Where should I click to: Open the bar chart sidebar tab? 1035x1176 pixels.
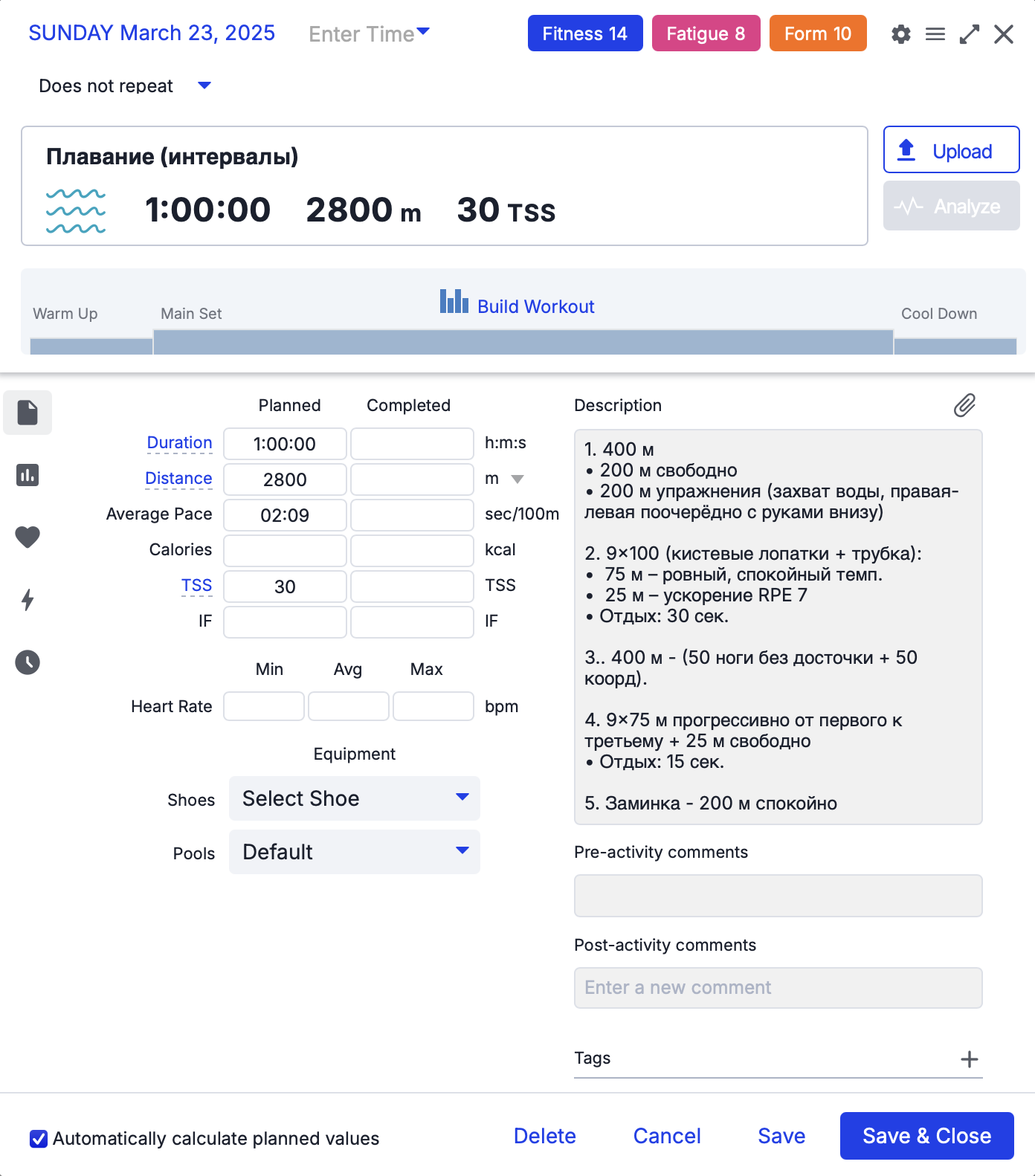(28, 475)
